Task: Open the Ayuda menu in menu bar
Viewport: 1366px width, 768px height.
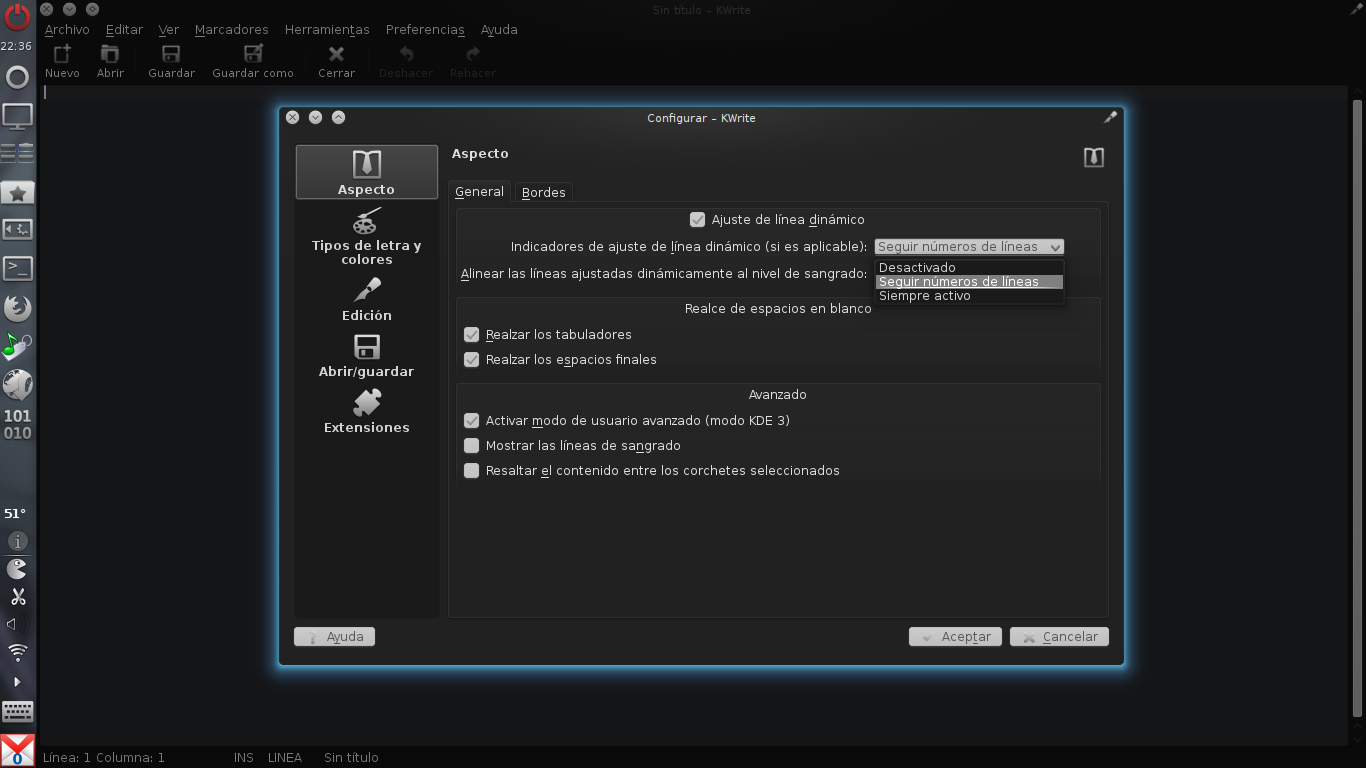Action: [x=499, y=29]
